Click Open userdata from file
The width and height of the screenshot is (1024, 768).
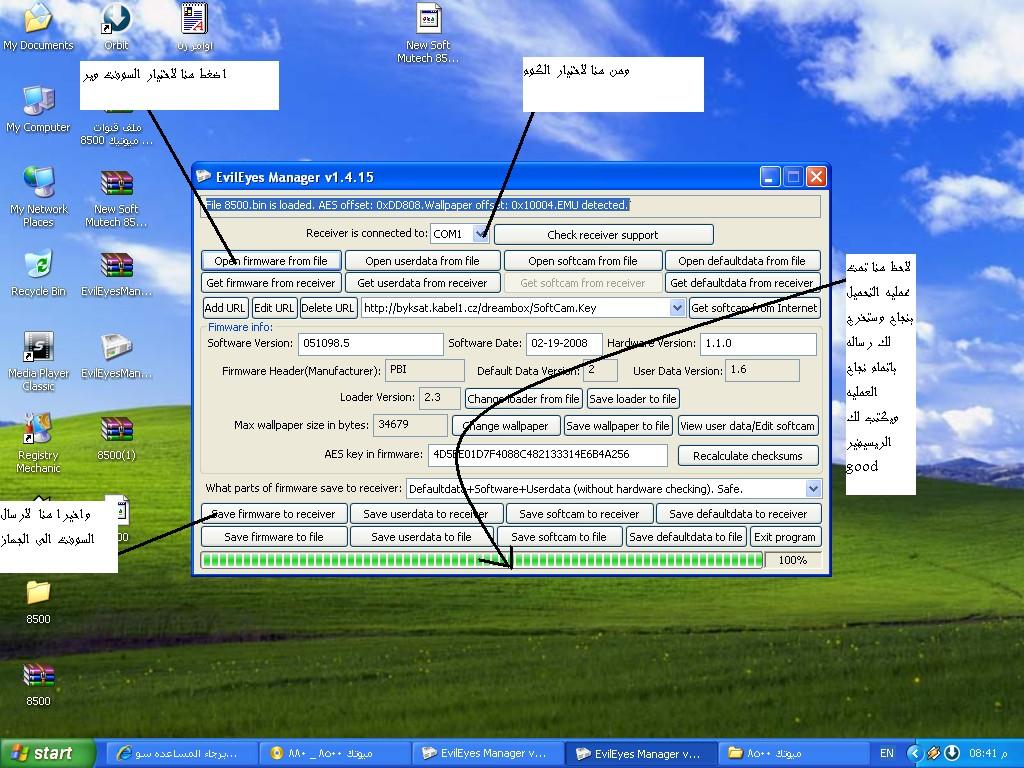pyautogui.click(x=423, y=261)
